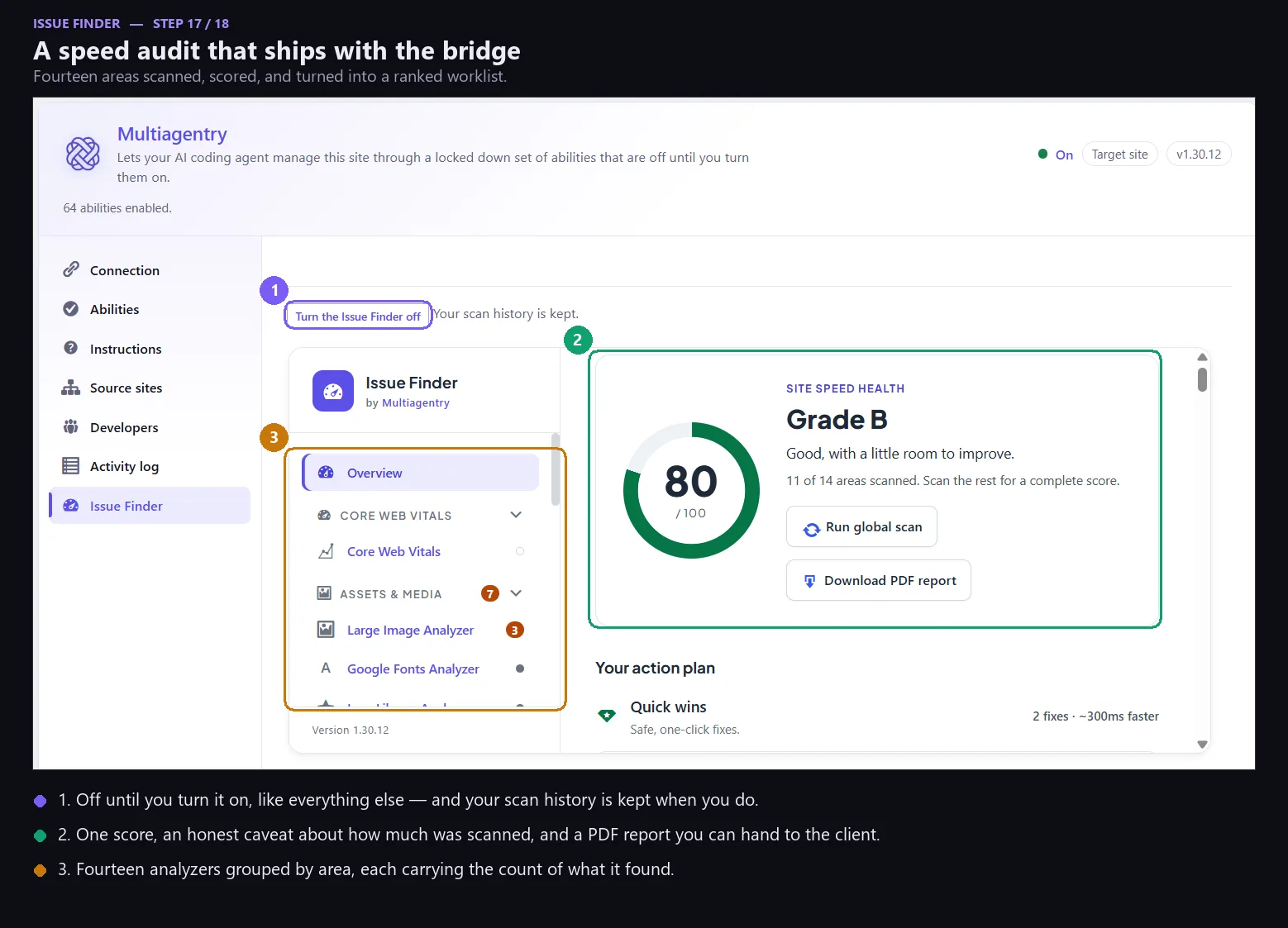Collapse the ASSETS & MEDIA section chevron
Viewport: 1288px width, 928px height.
(x=516, y=593)
